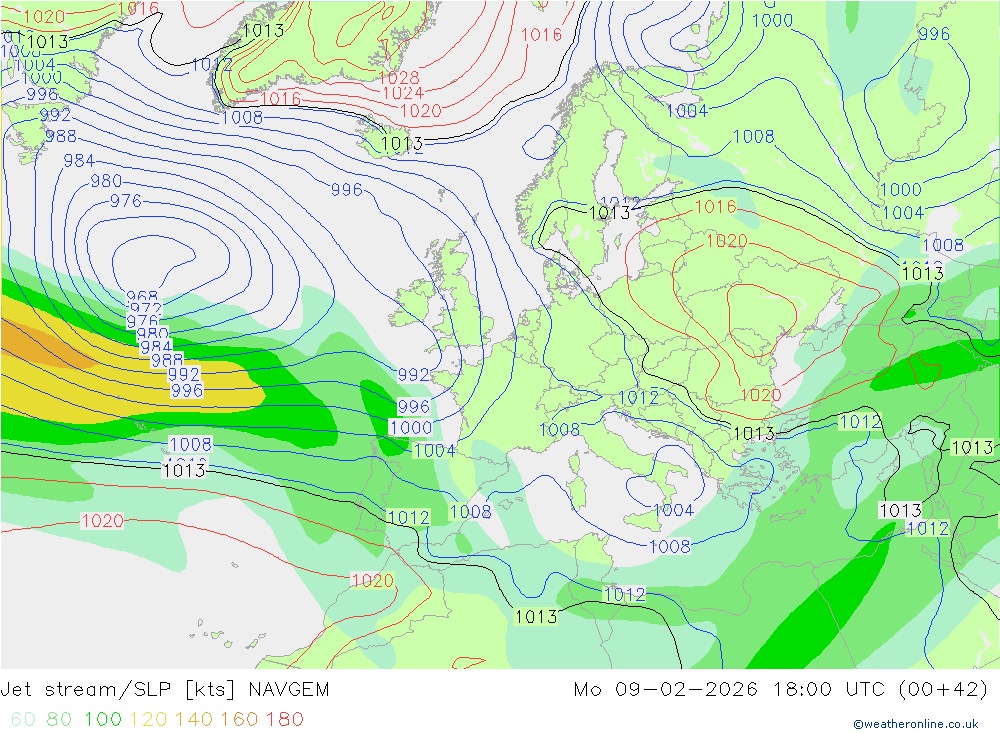
Task: Select the 180 kts legend value
Action: coord(284,719)
